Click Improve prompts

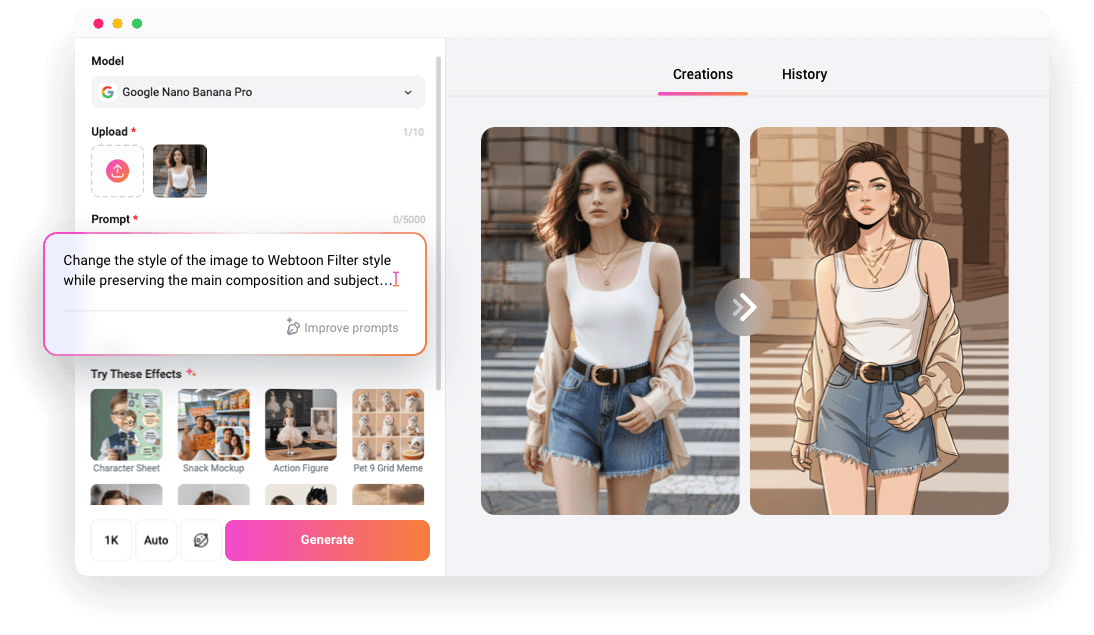click(x=342, y=328)
